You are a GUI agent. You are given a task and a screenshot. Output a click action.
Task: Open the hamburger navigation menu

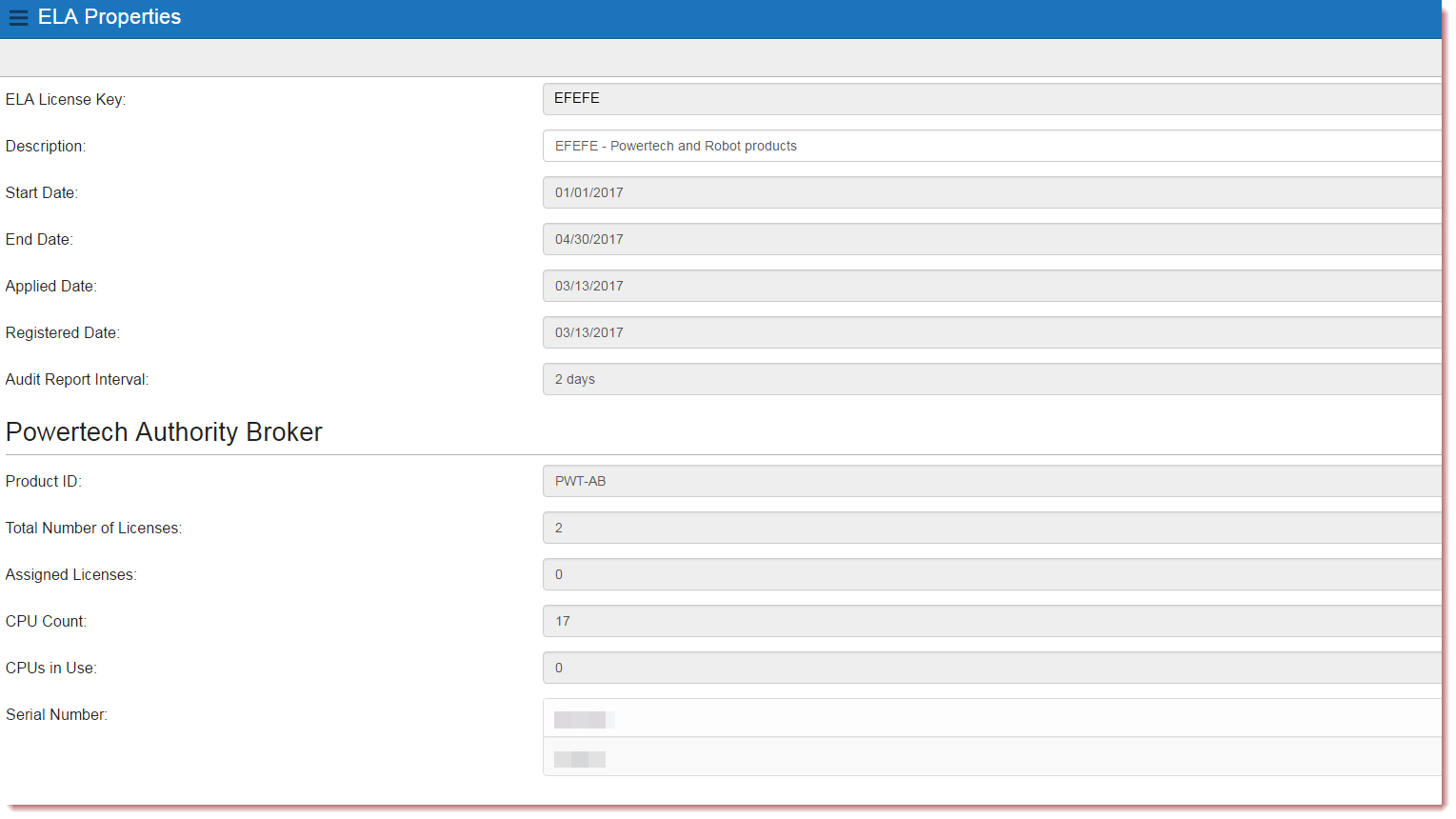18,17
